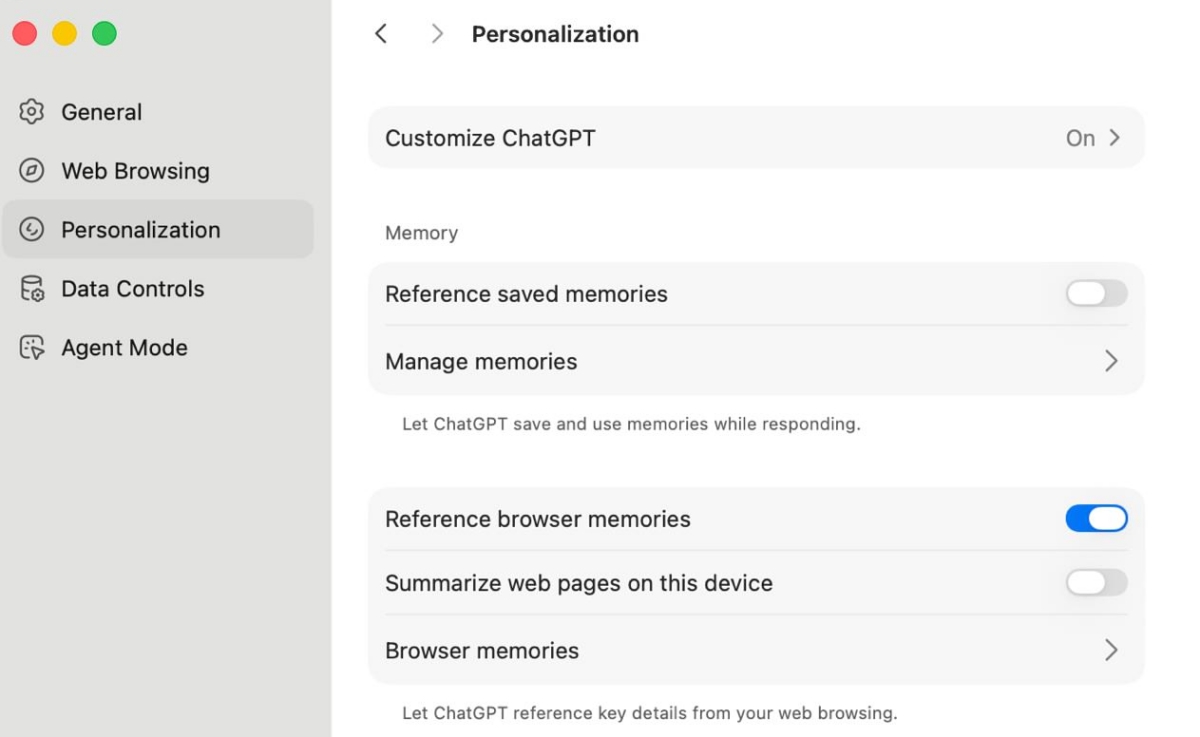This screenshot has width=1200, height=737.
Task: Click the Customize ChatGPT label
Action: click(490, 138)
